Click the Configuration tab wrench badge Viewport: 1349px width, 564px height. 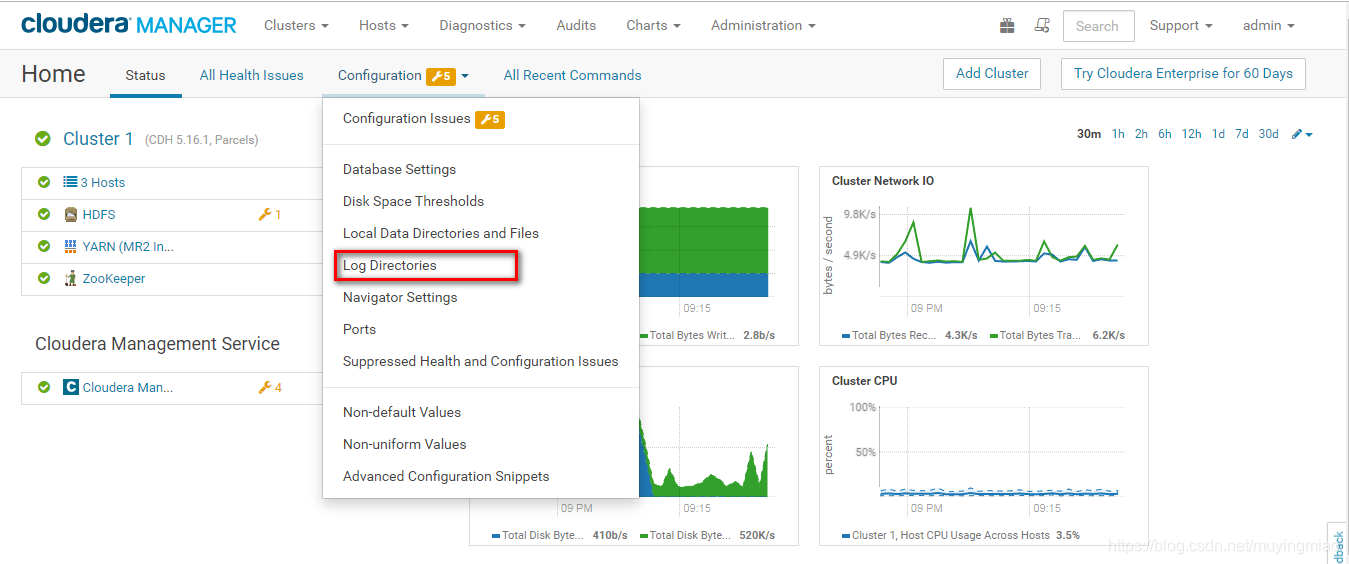(441, 76)
